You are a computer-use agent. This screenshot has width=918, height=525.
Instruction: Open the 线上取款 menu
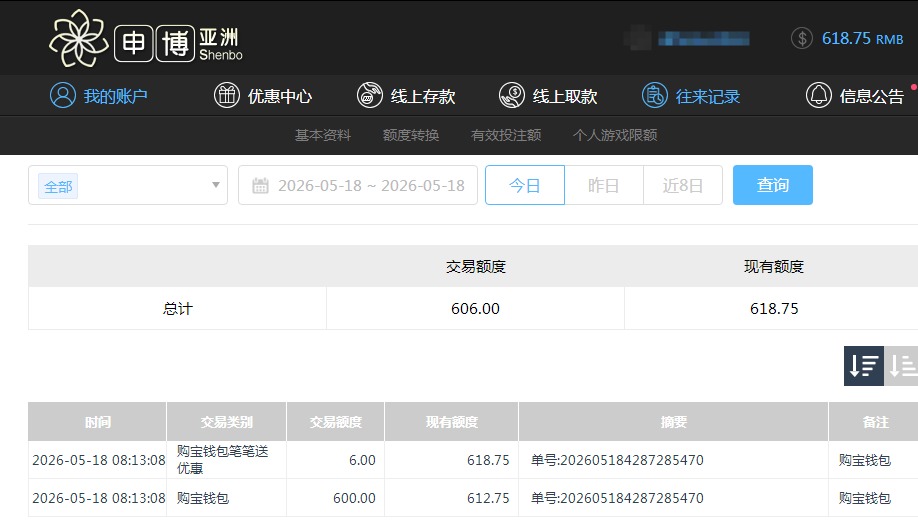coord(565,96)
